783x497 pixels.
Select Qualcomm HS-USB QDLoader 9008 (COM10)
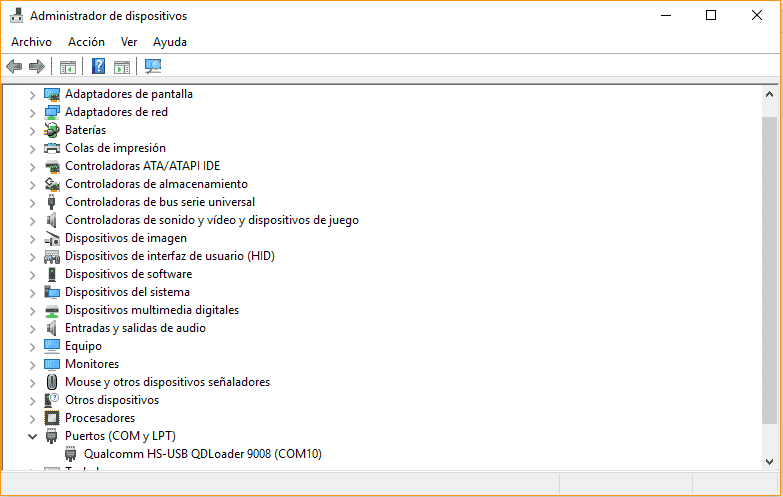(203, 454)
